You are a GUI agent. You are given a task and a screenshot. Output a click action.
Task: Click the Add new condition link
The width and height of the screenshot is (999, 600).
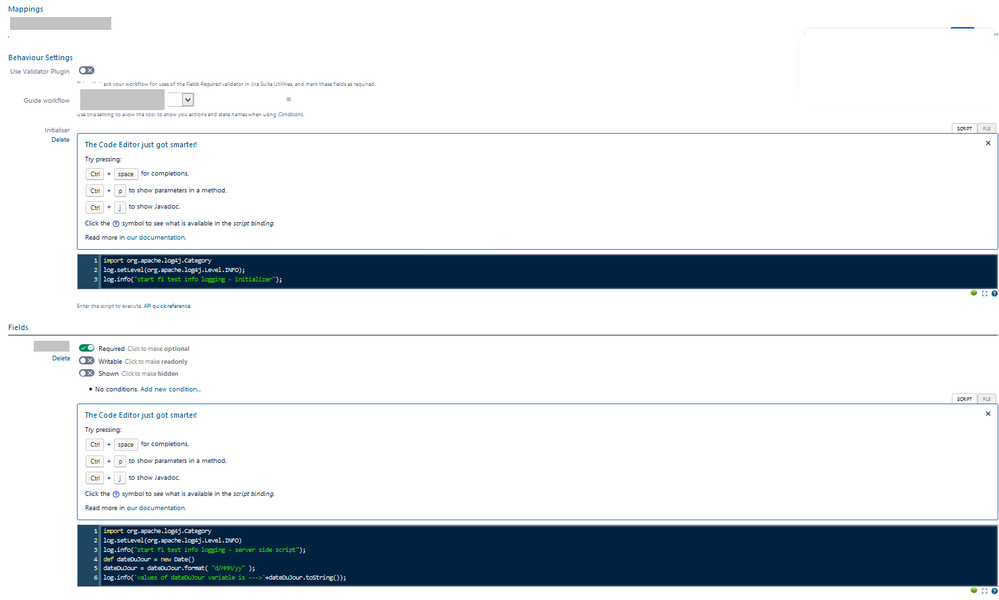point(170,389)
